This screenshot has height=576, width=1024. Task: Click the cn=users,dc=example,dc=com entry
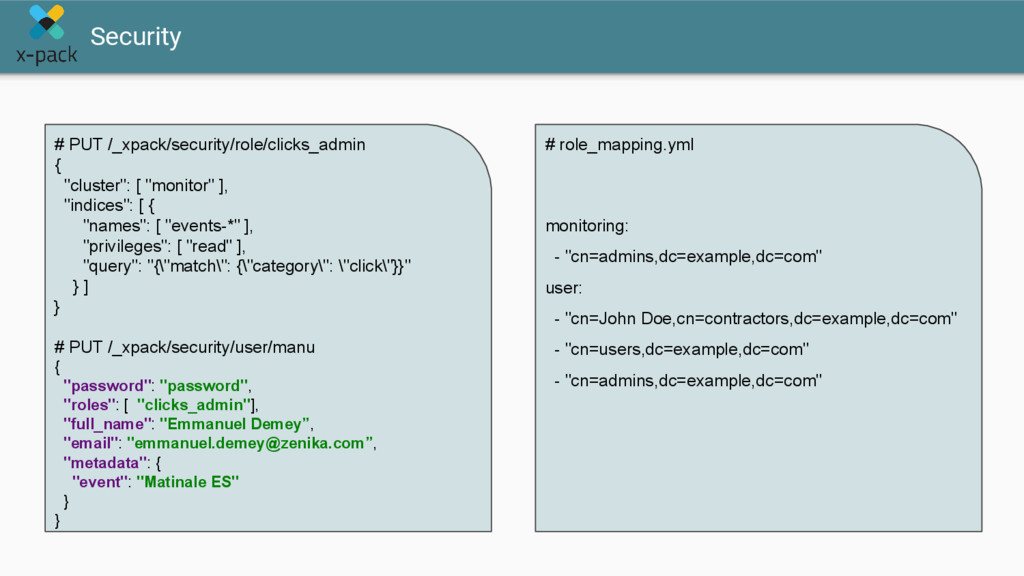(682, 349)
